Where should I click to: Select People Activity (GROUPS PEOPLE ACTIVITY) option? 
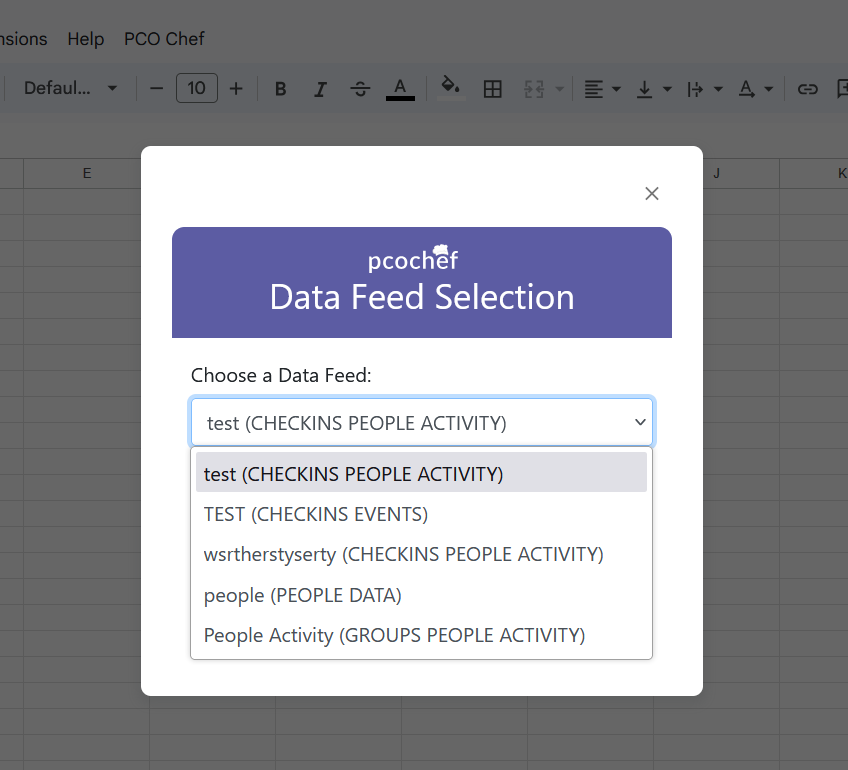[421, 635]
